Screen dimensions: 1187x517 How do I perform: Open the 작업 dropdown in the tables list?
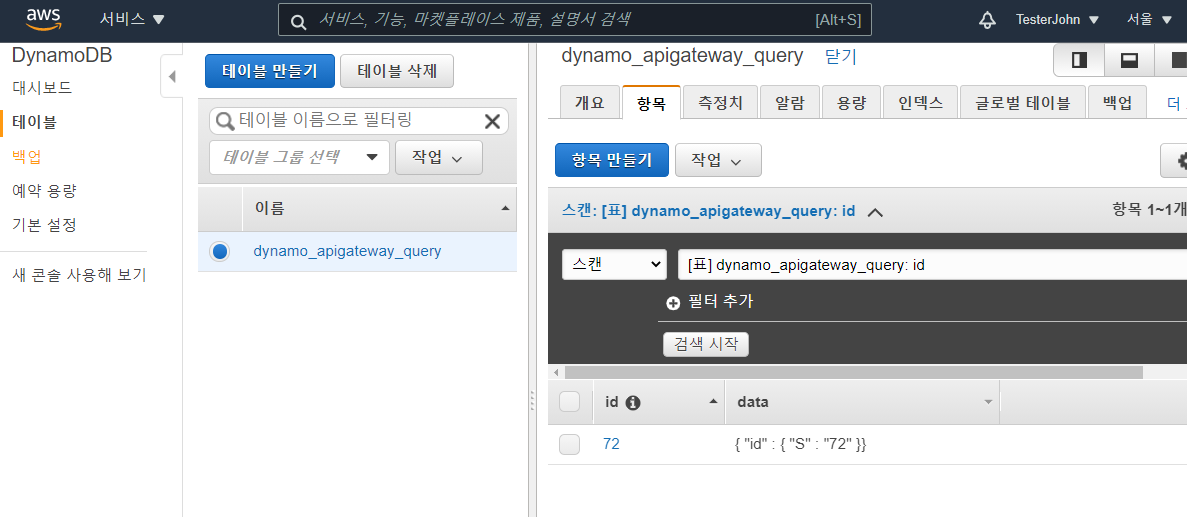[439, 157]
